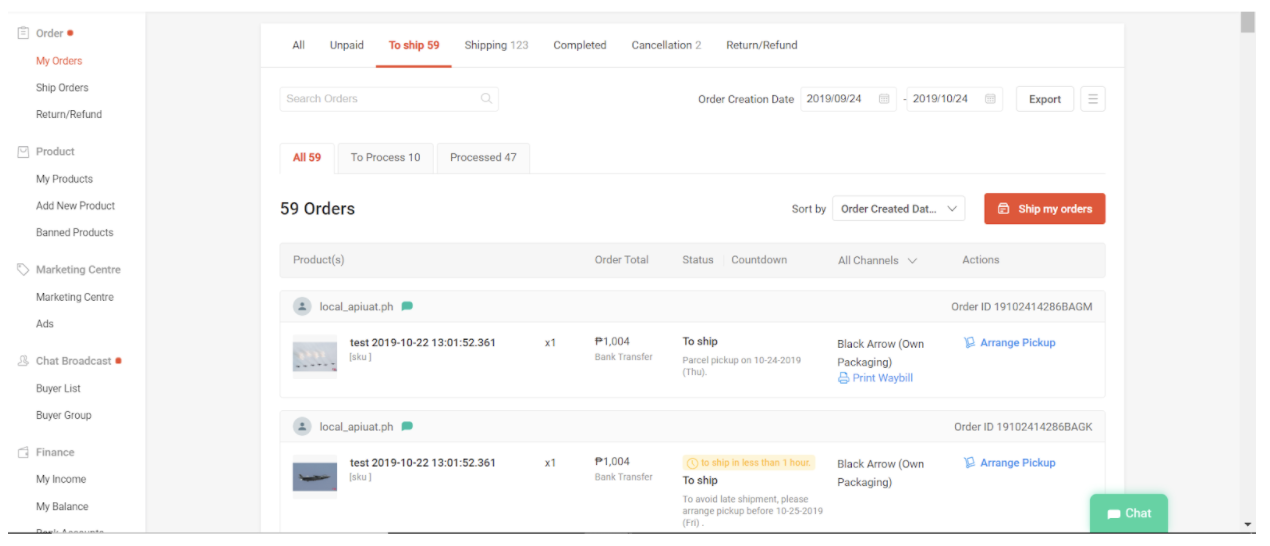The image size is (1270, 546).
Task: Open Add New Product in the sidebar
Action: click(x=75, y=206)
